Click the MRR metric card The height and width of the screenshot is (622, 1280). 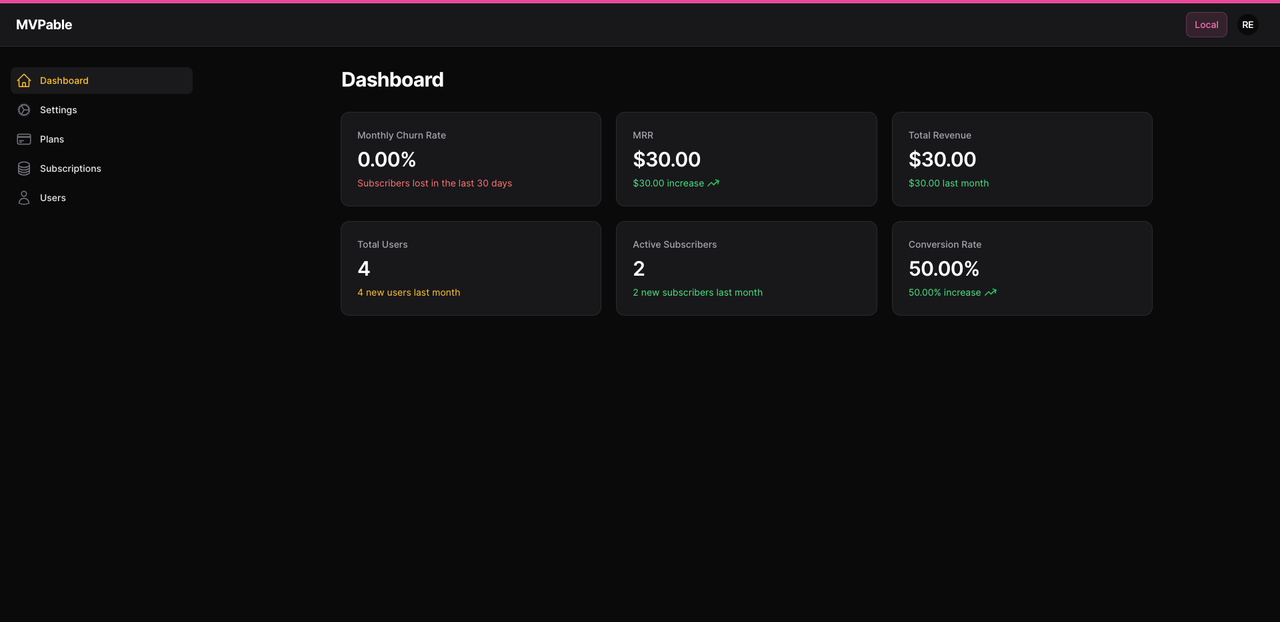(746, 159)
